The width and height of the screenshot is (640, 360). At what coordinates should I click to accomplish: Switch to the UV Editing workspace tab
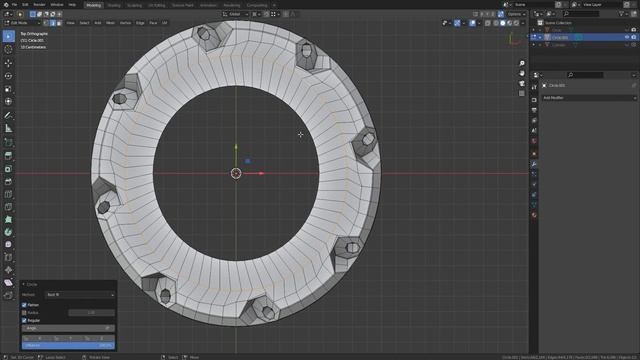pos(157,5)
